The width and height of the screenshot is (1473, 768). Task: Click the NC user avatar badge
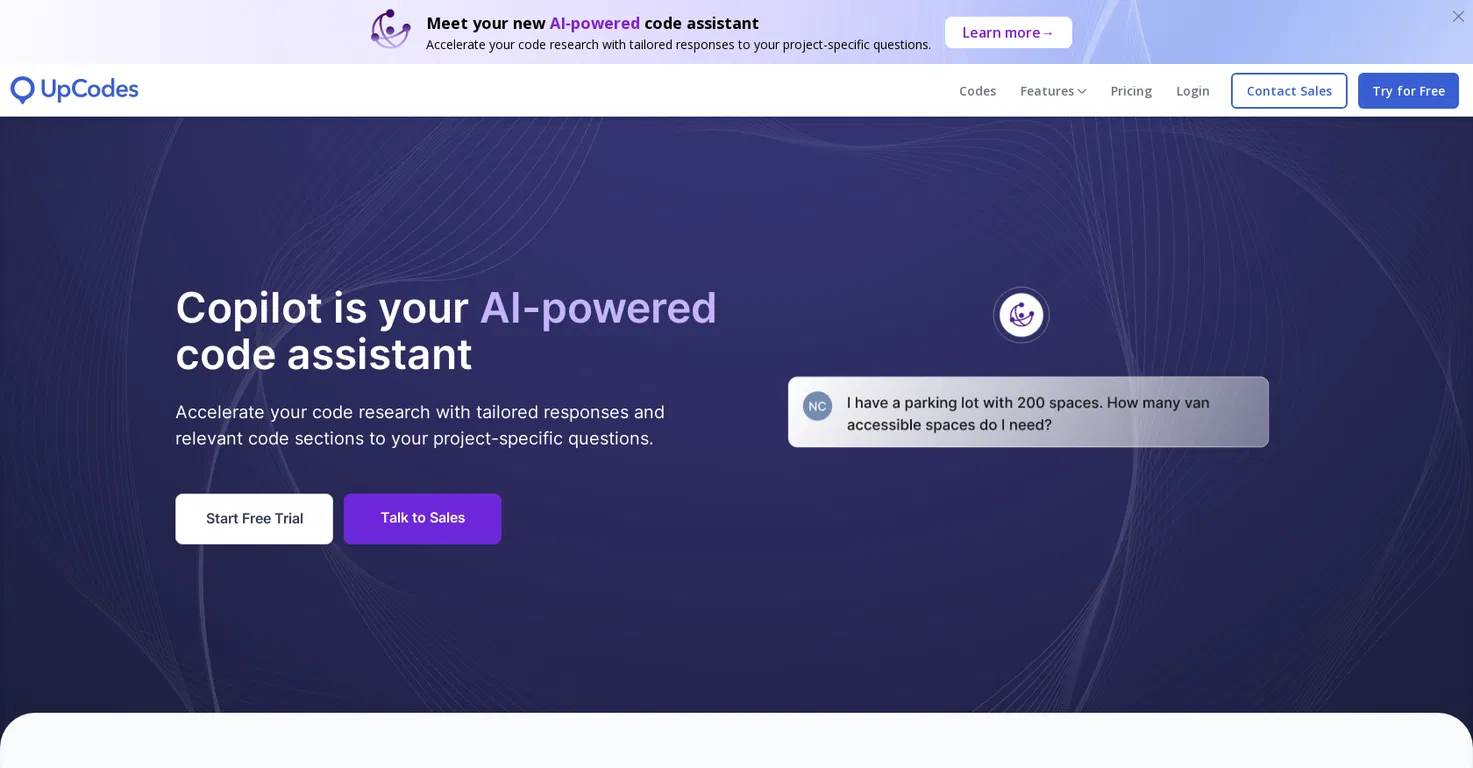pos(817,406)
